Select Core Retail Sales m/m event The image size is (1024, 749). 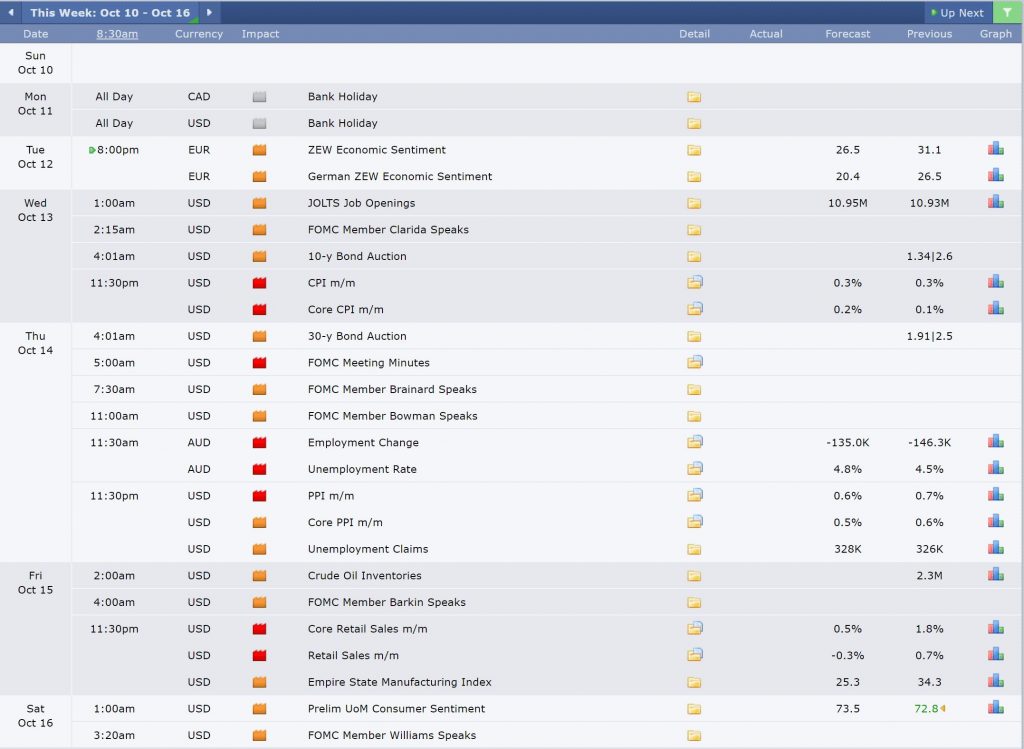coord(368,629)
